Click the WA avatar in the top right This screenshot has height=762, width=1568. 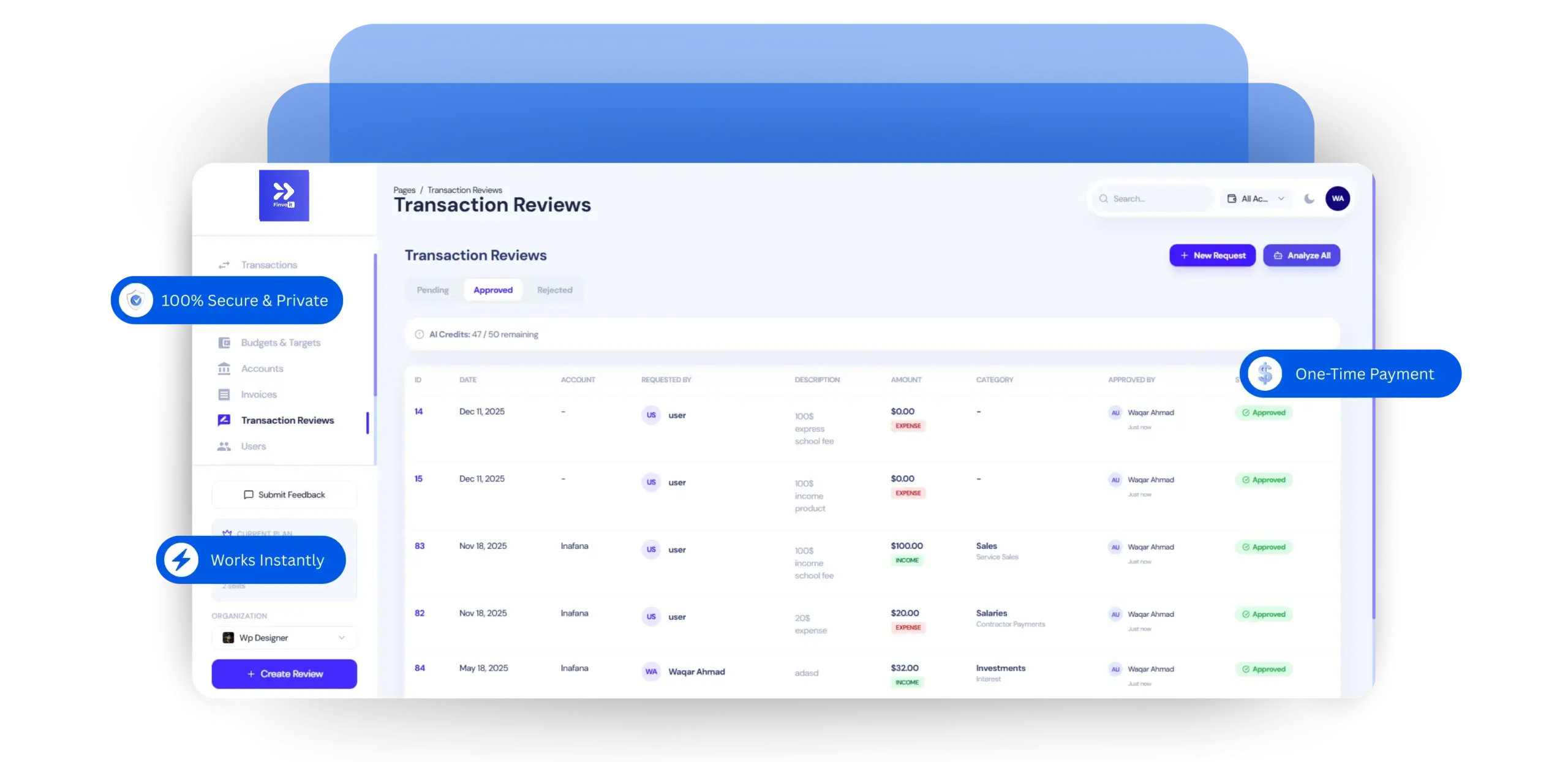pos(1338,198)
